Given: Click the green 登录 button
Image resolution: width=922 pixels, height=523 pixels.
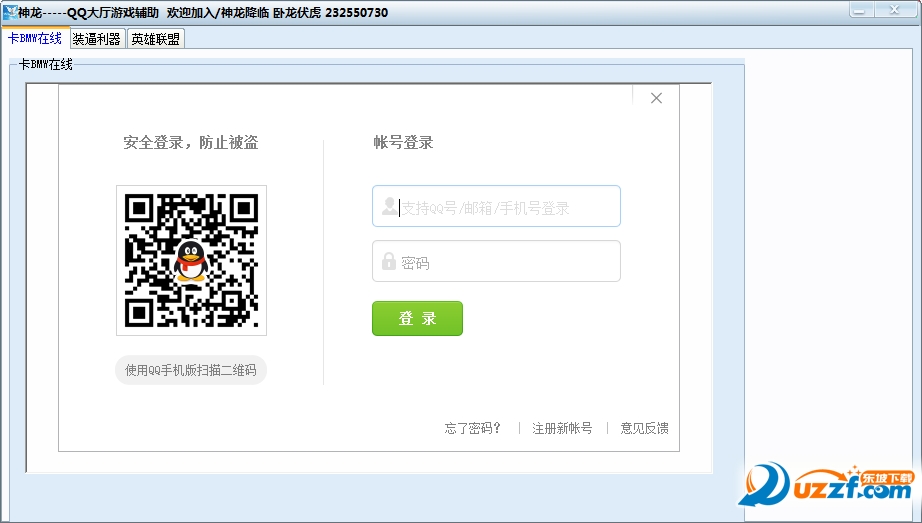Looking at the screenshot, I should coord(417,318).
